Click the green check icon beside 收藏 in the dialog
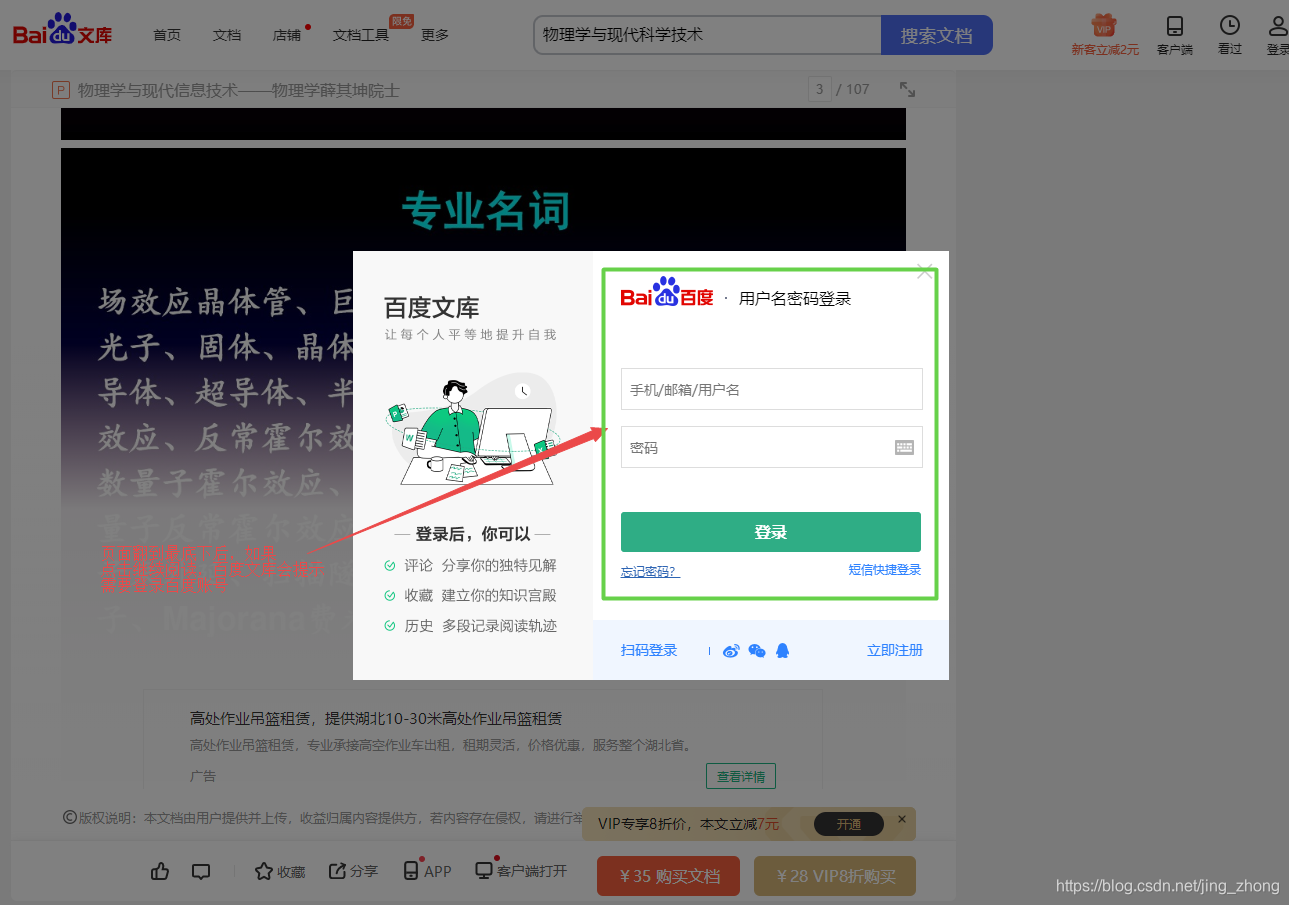The width and height of the screenshot is (1289, 905). coord(390,596)
